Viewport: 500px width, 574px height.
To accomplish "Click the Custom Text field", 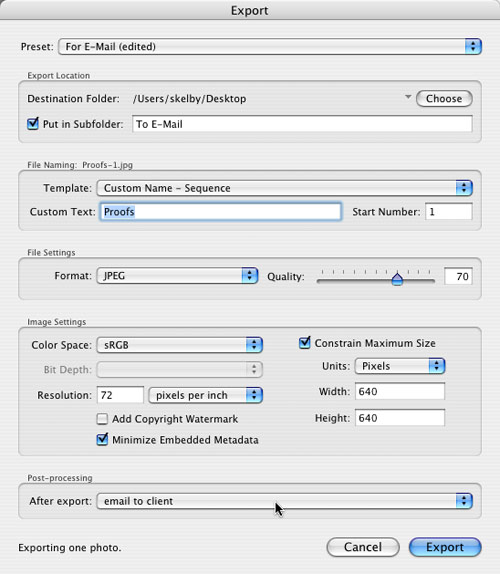I will click(221, 212).
